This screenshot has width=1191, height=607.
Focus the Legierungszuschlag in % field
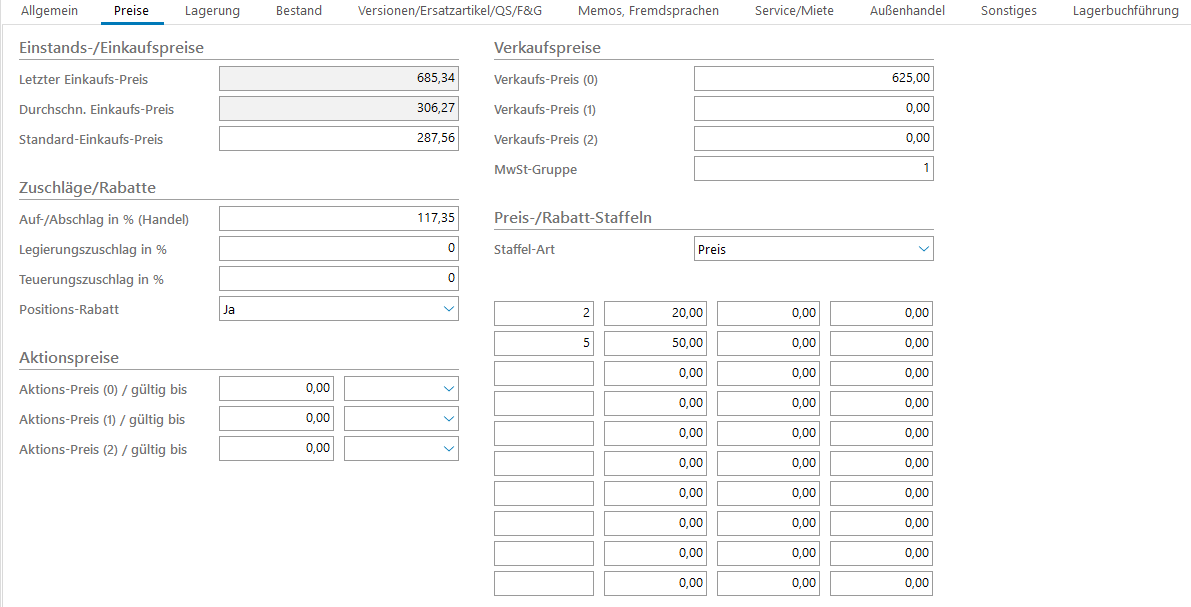(338, 249)
